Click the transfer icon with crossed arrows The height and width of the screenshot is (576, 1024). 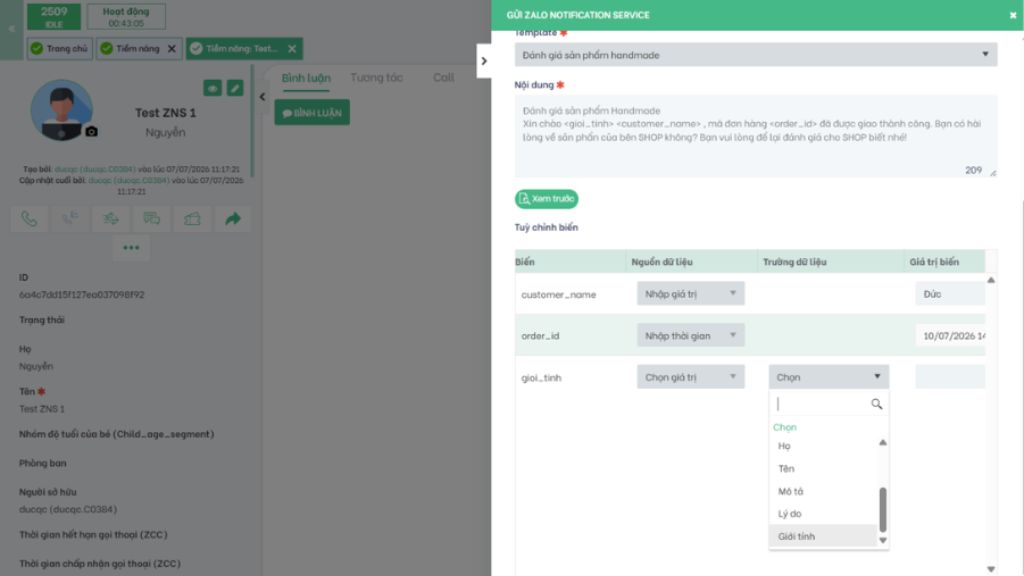pos(110,219)
